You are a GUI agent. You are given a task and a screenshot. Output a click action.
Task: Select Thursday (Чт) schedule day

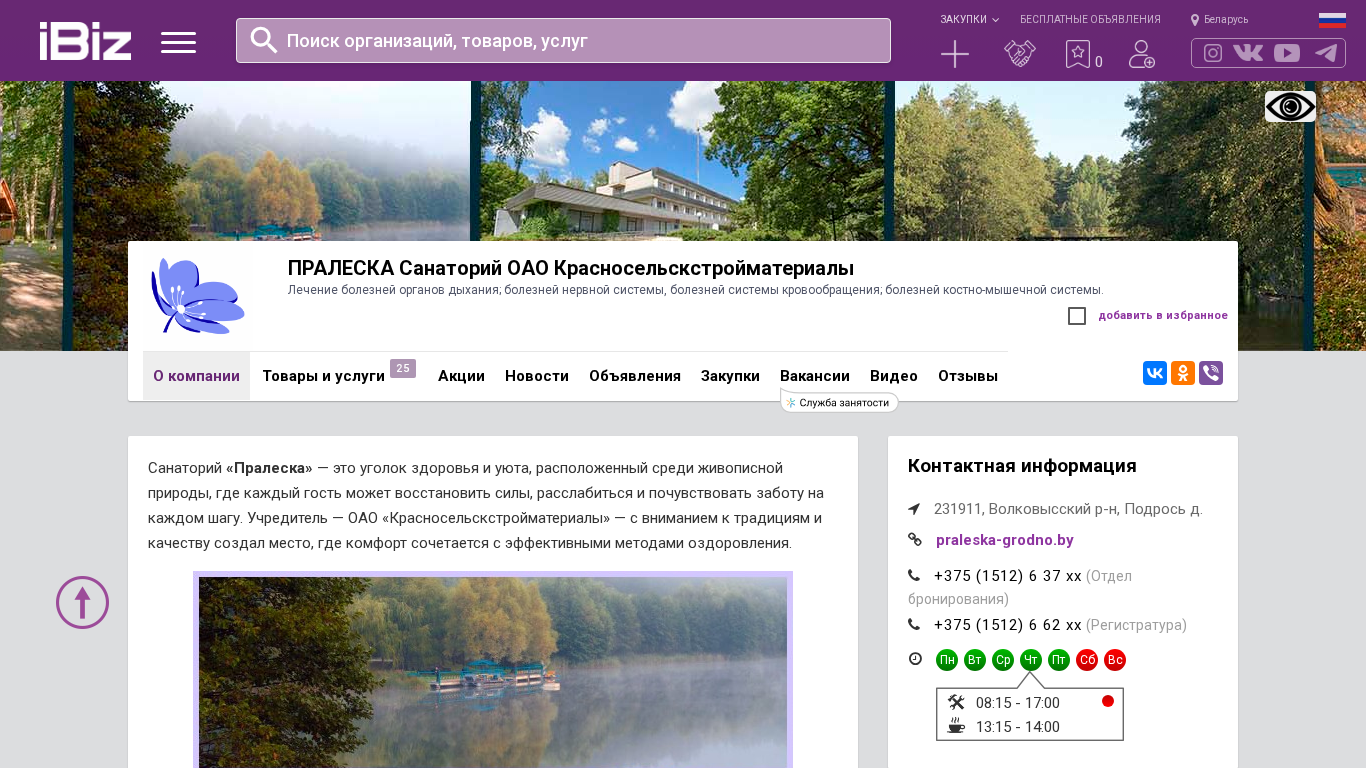pyautogui.click(x=1031, y=660)
